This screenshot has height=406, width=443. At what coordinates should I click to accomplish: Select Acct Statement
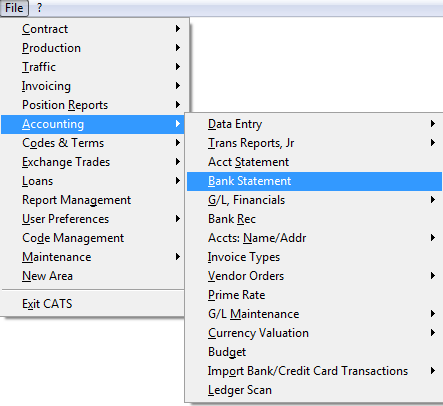(314, 162)
